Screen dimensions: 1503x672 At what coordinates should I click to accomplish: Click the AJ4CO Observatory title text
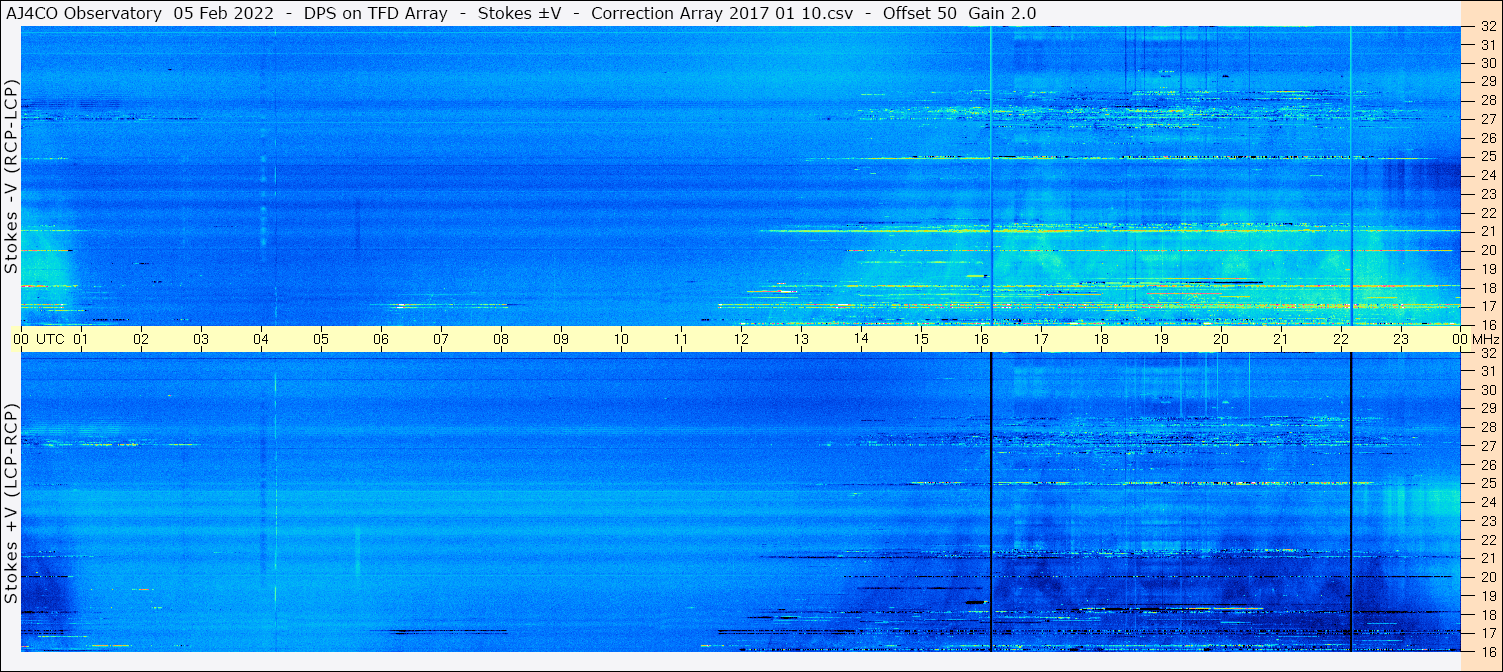pyautogui.click(x=84, y=13)
